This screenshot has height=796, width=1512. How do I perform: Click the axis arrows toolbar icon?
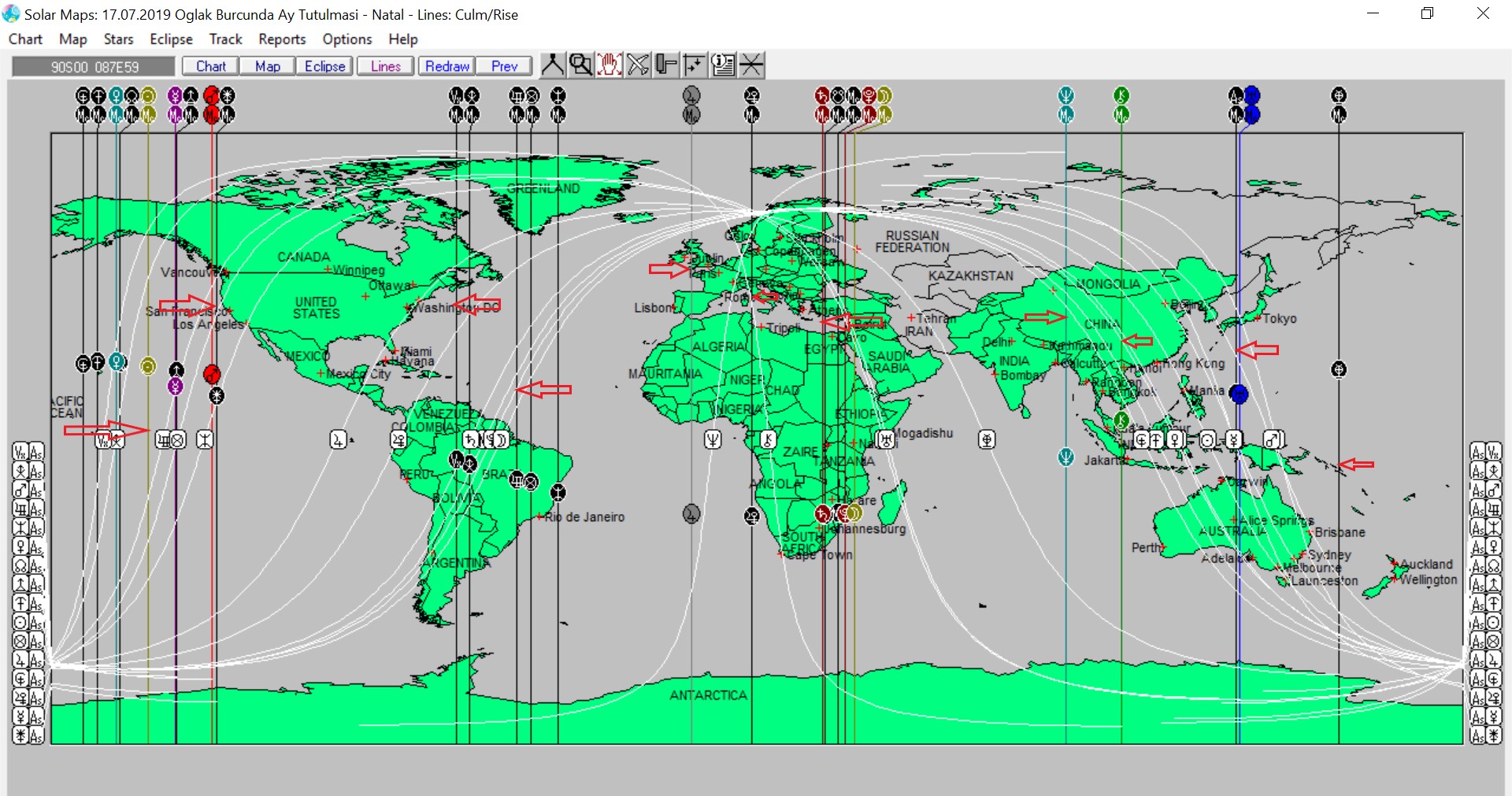[x=695, y=65]
